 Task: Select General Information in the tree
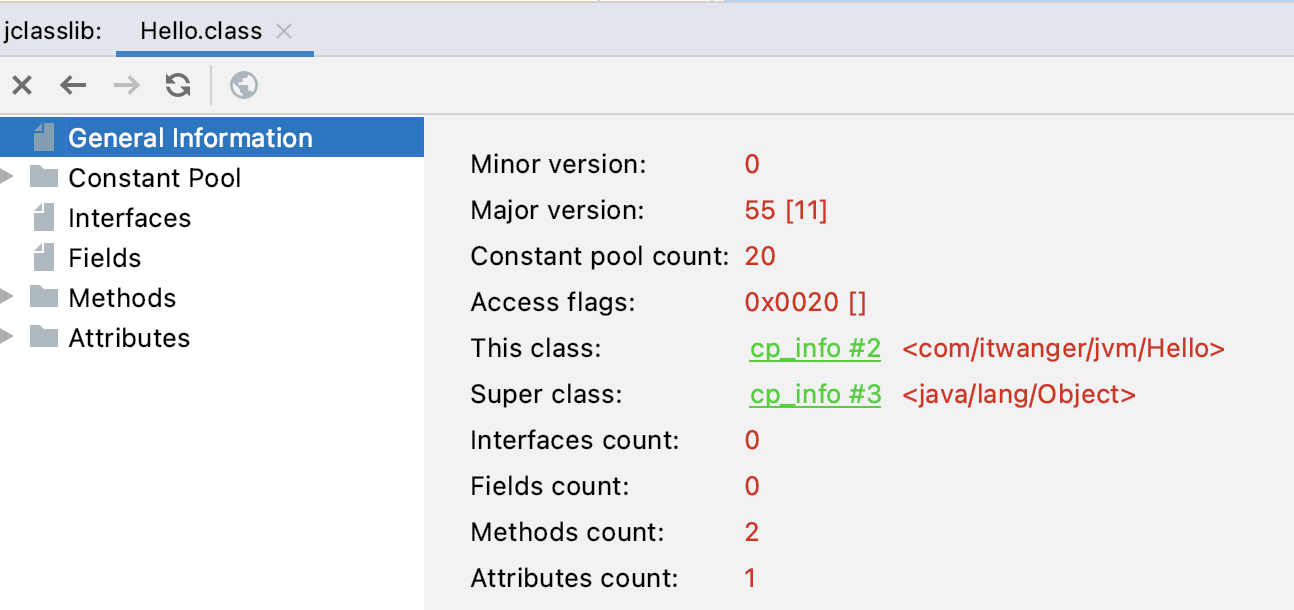click(190, 138)
